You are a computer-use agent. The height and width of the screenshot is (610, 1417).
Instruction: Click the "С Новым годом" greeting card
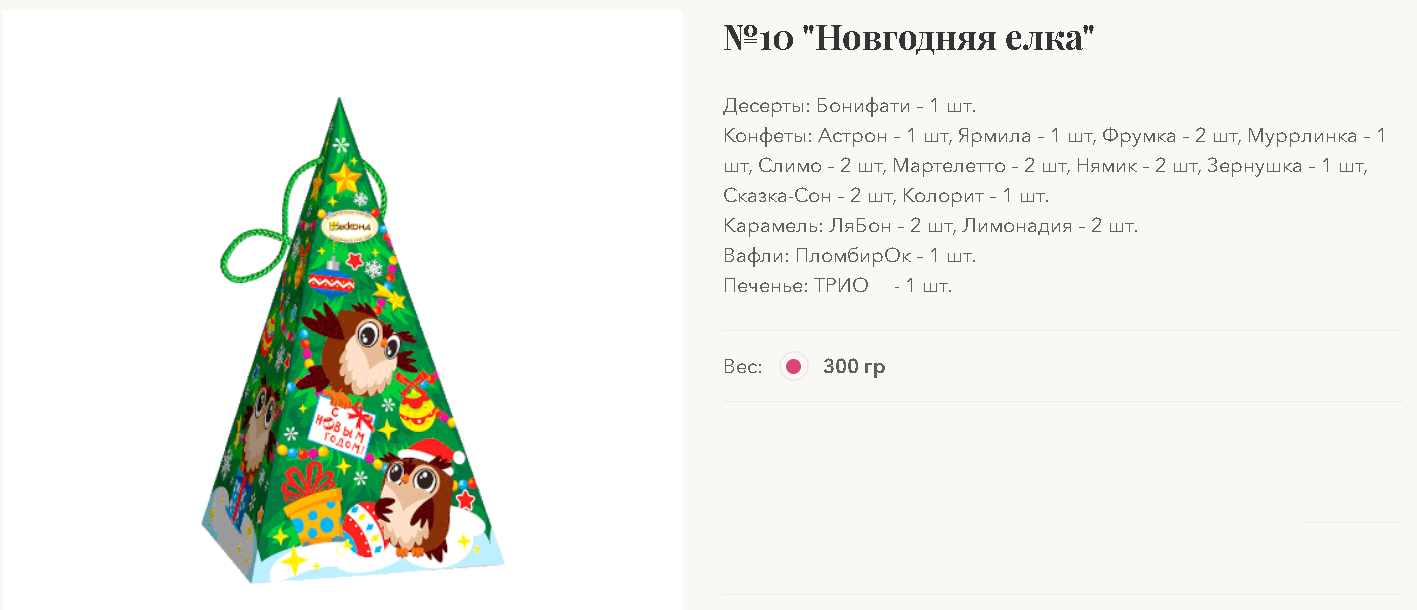tap(343, 427)
